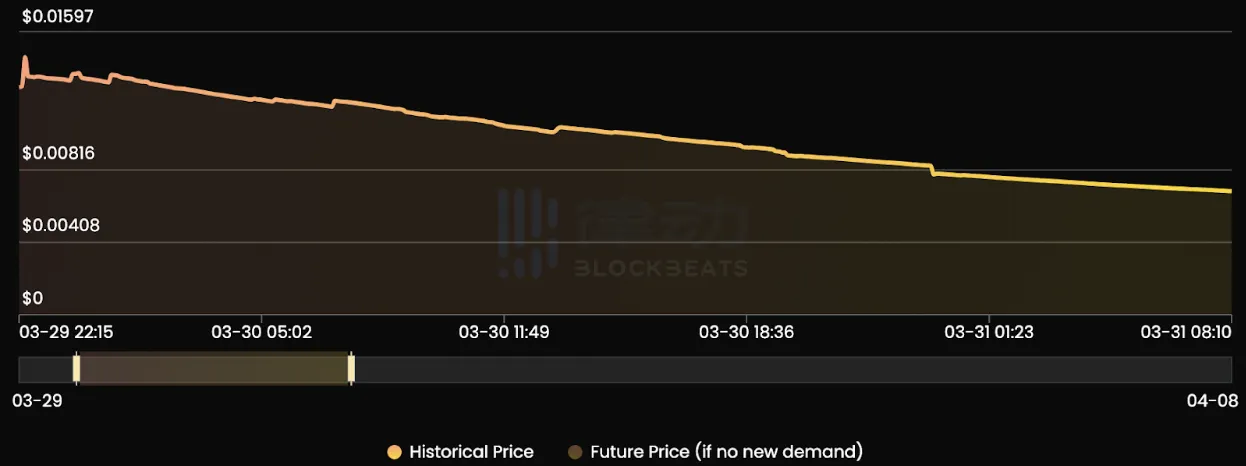1246x466 pixels.
Task: Select the 03-31 08:10 x-axis tick label
Action: tap(1186, 331)
